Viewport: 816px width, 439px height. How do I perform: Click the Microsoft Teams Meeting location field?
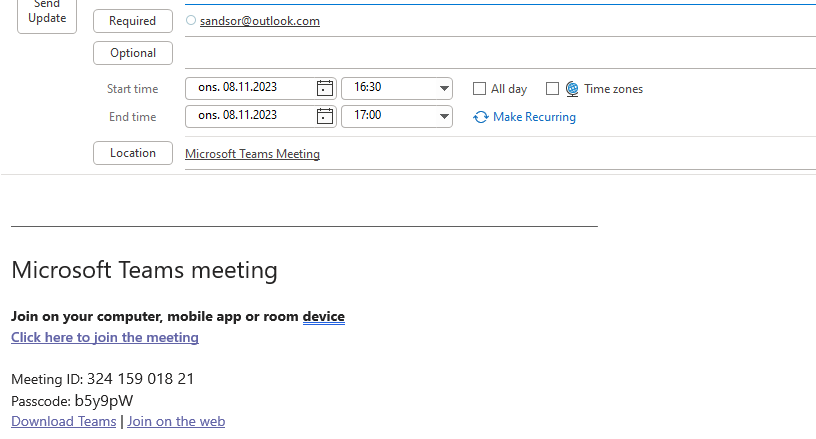coord(253,154)
